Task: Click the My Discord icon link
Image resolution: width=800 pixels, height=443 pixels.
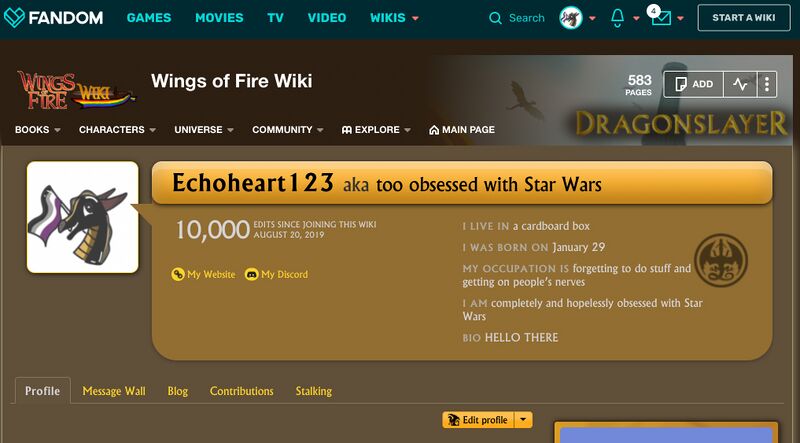Action: coord(252,275)
